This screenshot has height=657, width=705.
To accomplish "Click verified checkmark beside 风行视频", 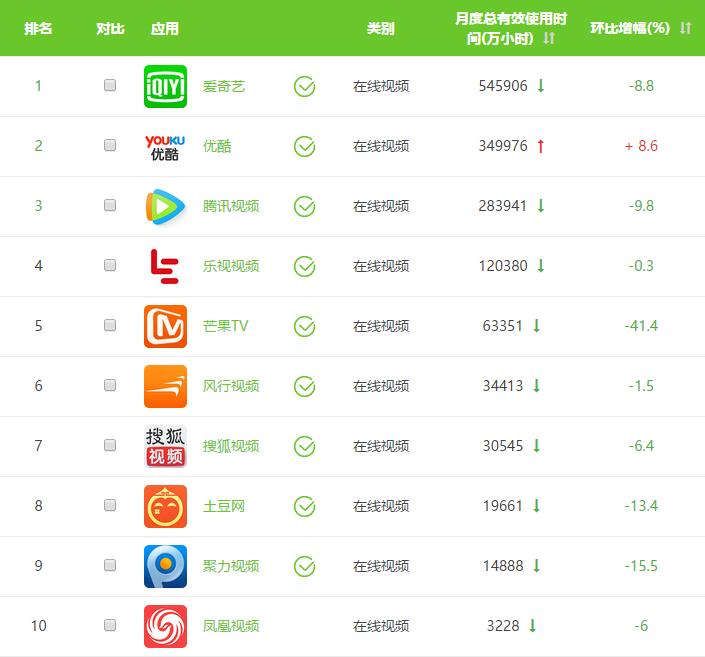I will 304,386.
